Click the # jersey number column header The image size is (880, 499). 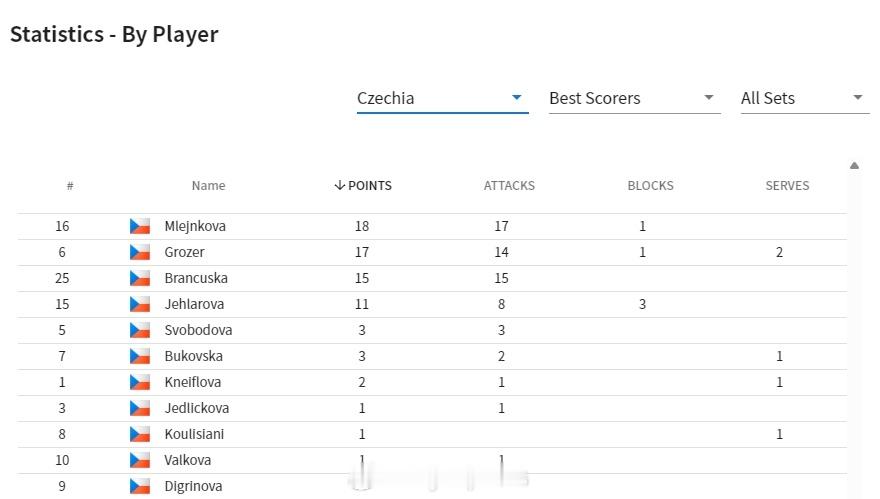[x=70, y=186]
